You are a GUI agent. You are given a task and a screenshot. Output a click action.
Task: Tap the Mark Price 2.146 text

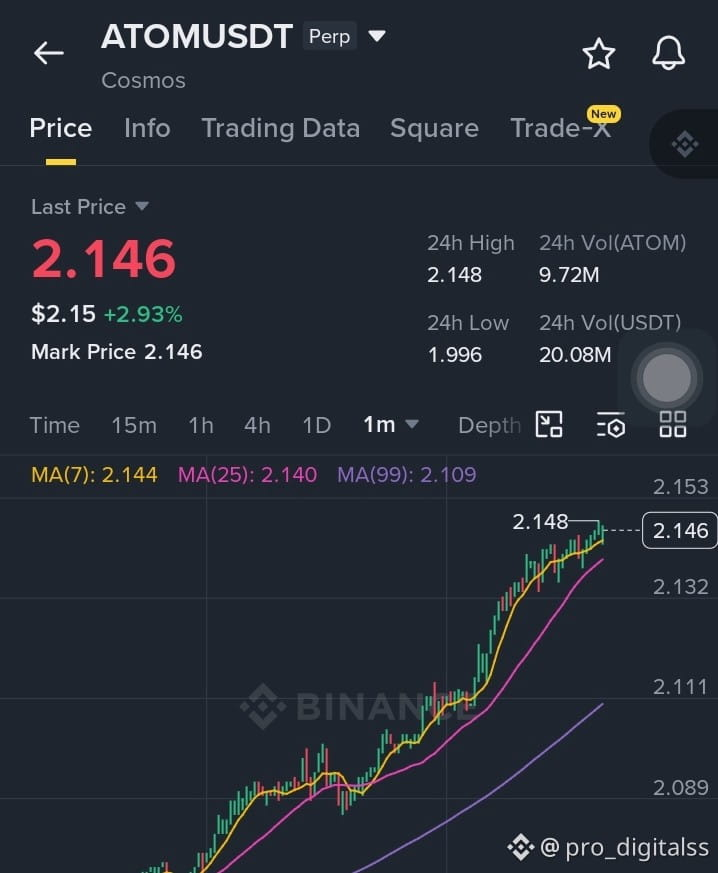116,352
